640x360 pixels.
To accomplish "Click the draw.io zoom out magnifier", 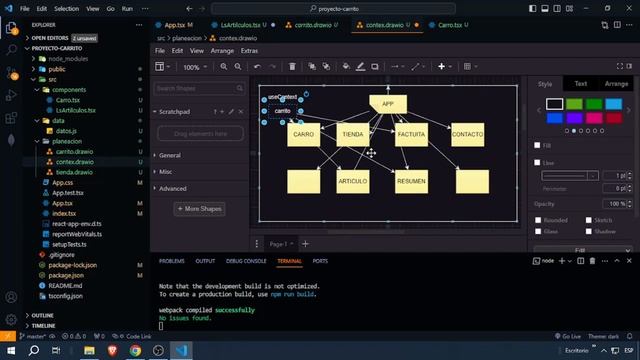I will click(x=238, y=67).
